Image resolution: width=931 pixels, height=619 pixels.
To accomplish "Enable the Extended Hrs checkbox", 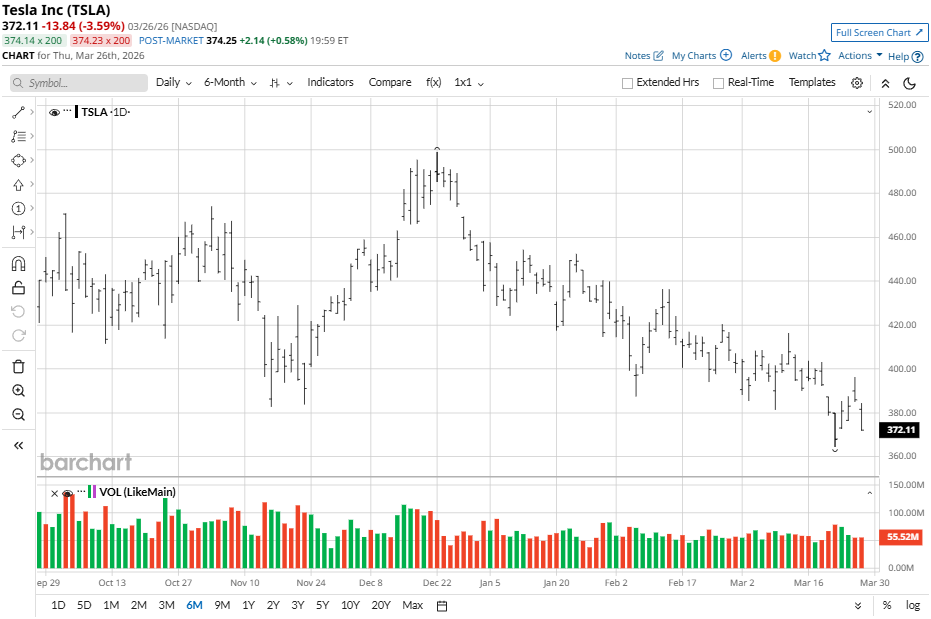I will 628,83.
